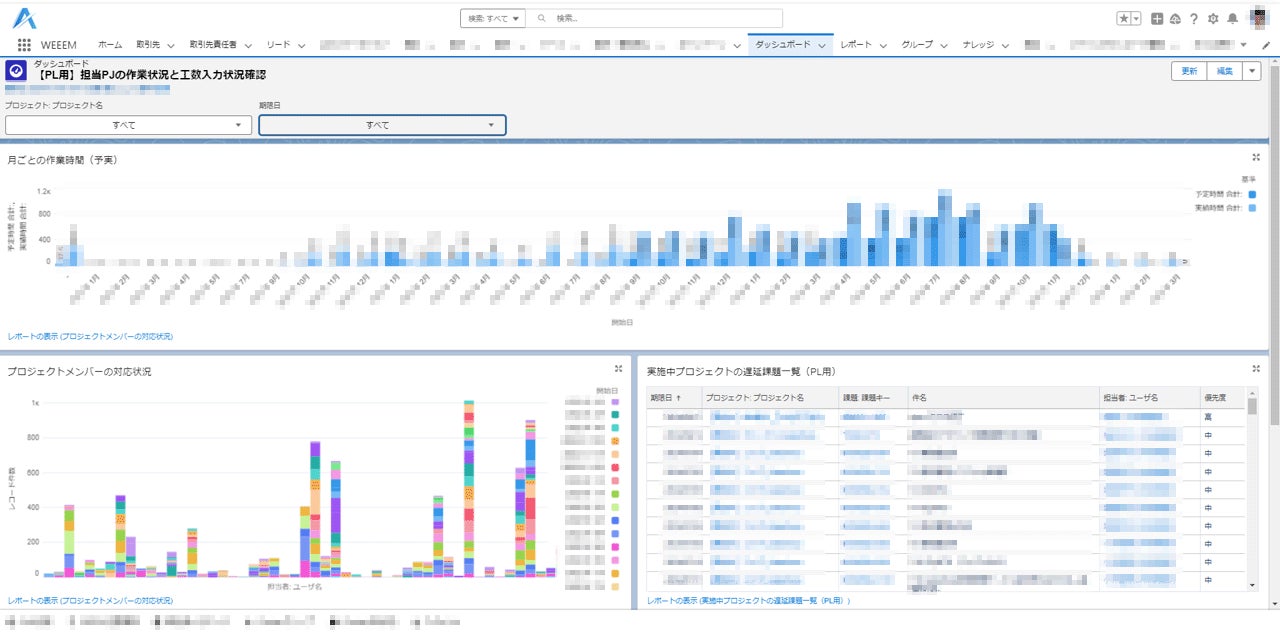This screenshot has height=632, width=1280.
Task: Click the 更新 button
Action: click(1189, 71)
